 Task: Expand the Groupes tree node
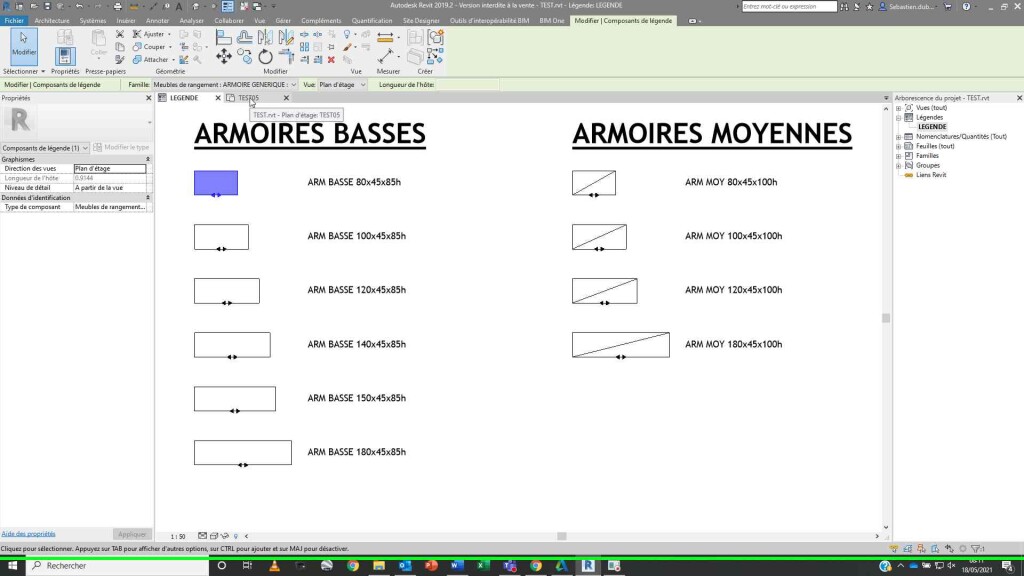tap(899, 165)
